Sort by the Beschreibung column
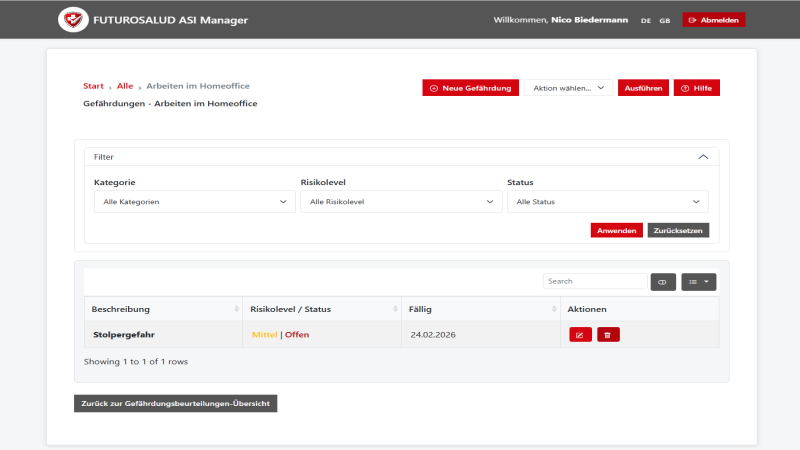800x450 pixels. tap(163, 309)
